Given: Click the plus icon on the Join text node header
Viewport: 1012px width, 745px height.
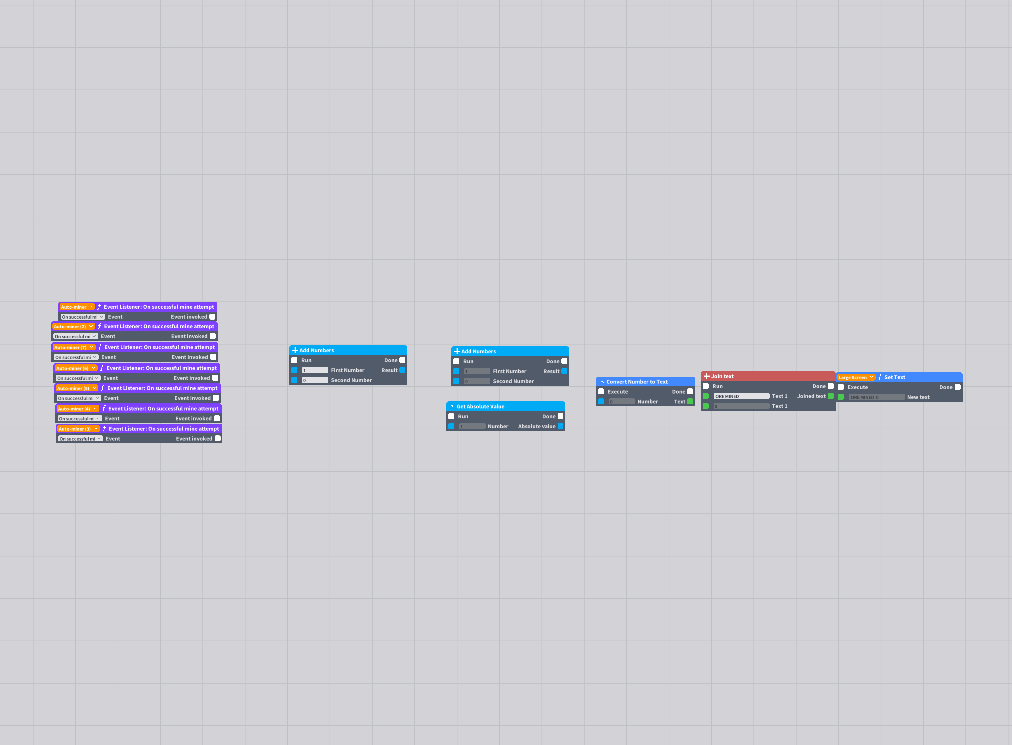Looking at the screenshot, I should pos(707,376).
